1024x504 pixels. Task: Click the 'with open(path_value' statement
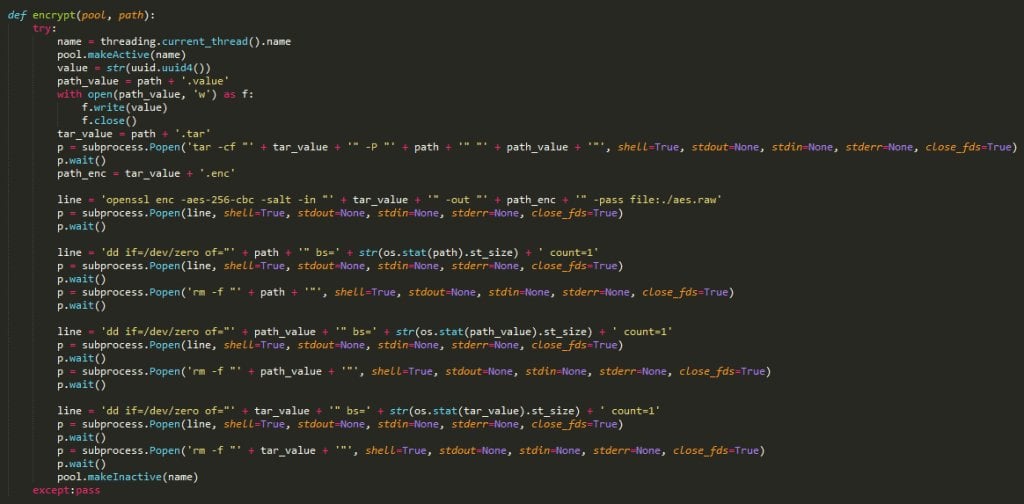(155, 94)
